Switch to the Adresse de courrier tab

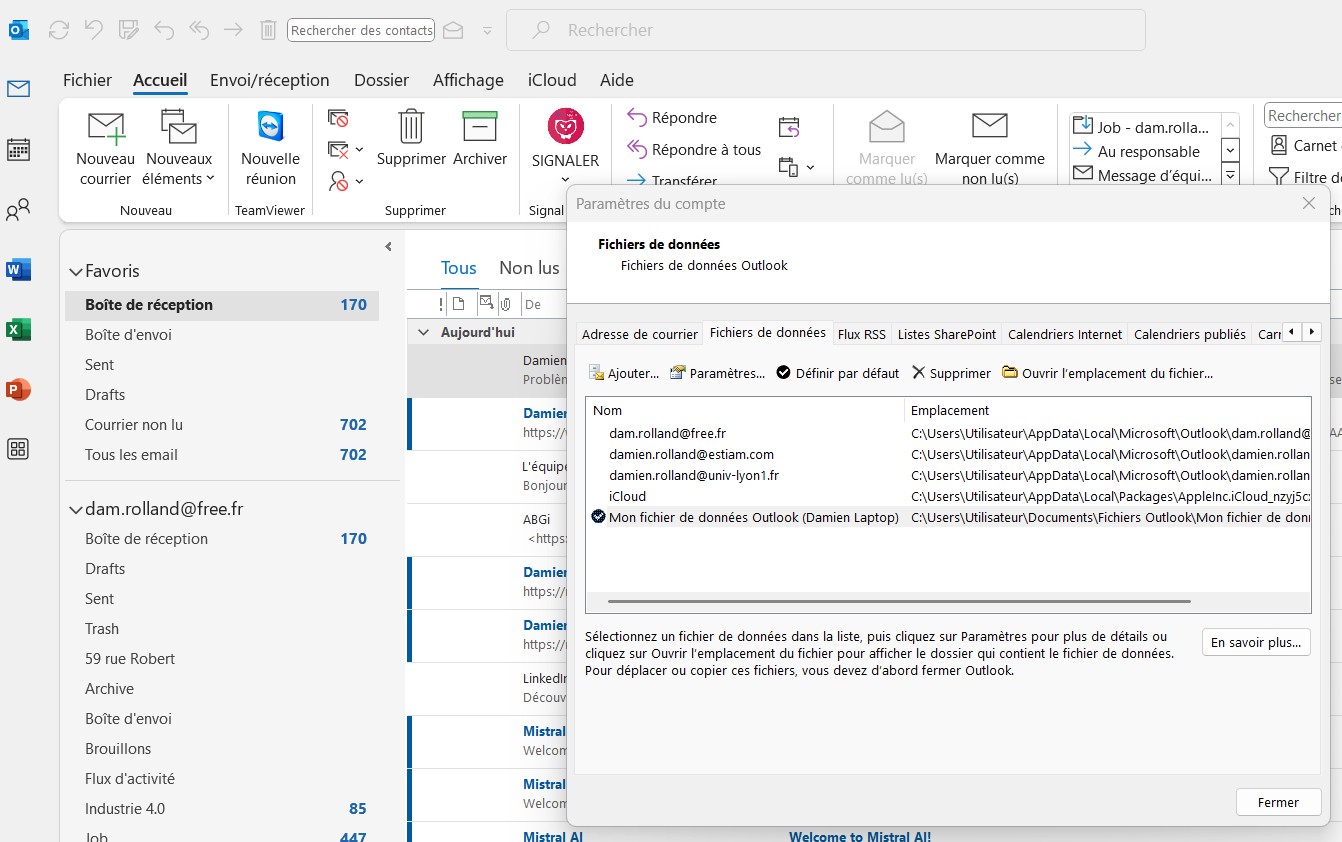click(x=640, y=334)
